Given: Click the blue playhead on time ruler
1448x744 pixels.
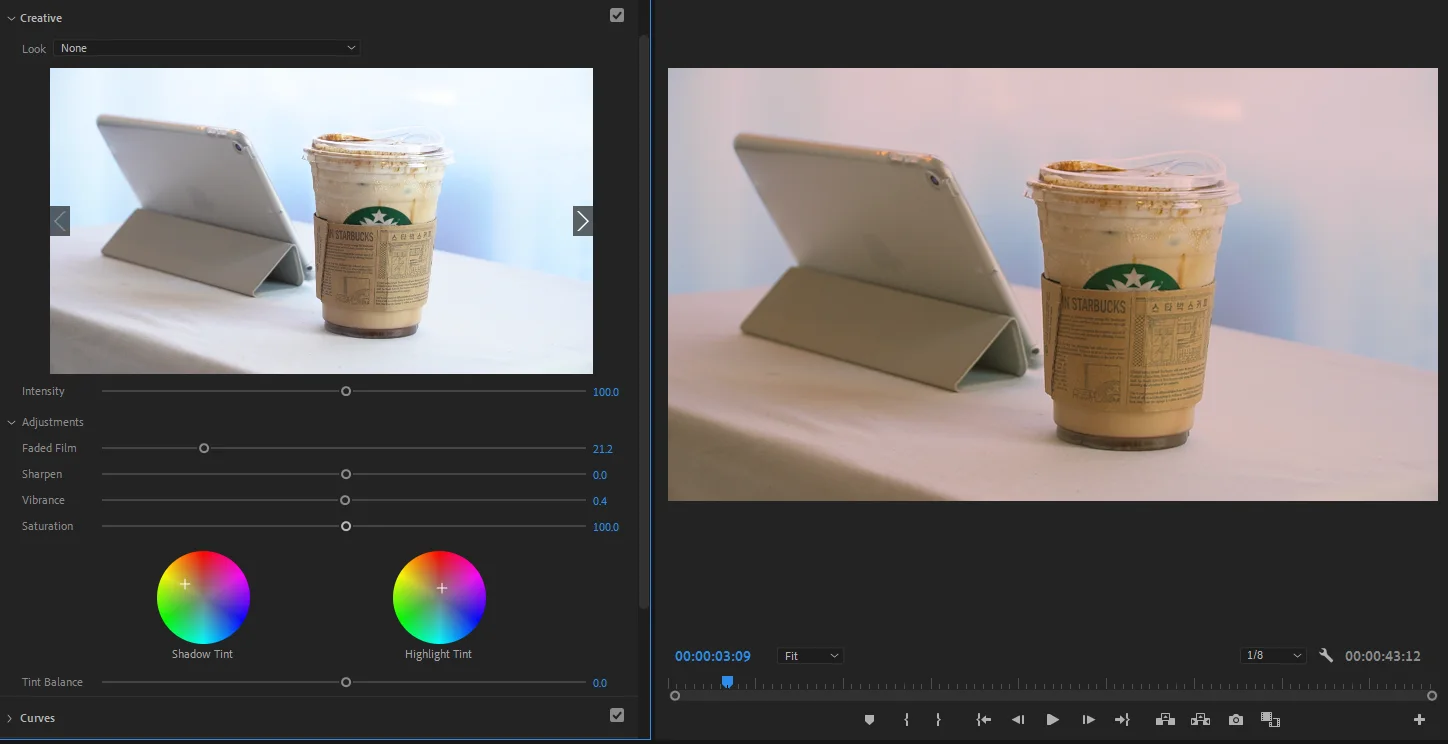Looking at the screenshot, I should pos(728,681).
